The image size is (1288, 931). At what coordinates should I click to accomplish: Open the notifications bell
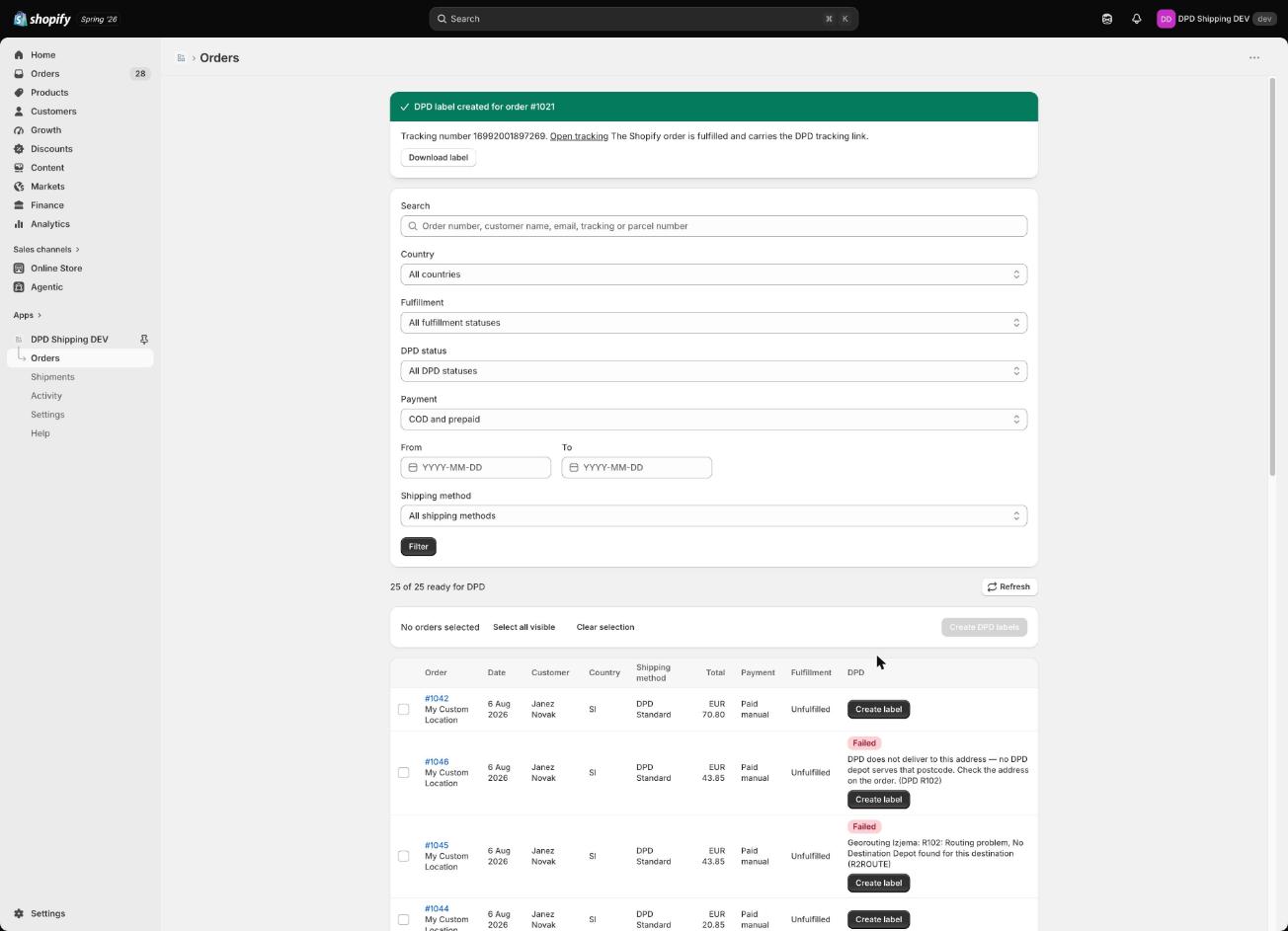(1136, 19)
